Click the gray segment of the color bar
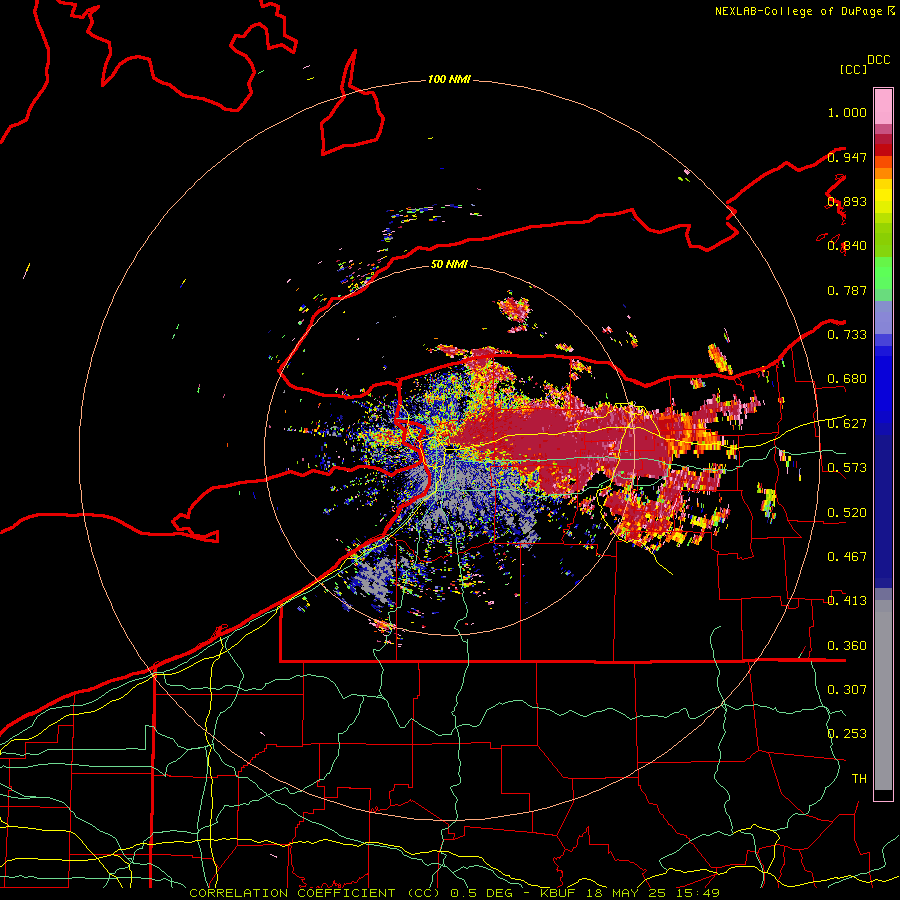900x900 pixels. pos(883,695)
